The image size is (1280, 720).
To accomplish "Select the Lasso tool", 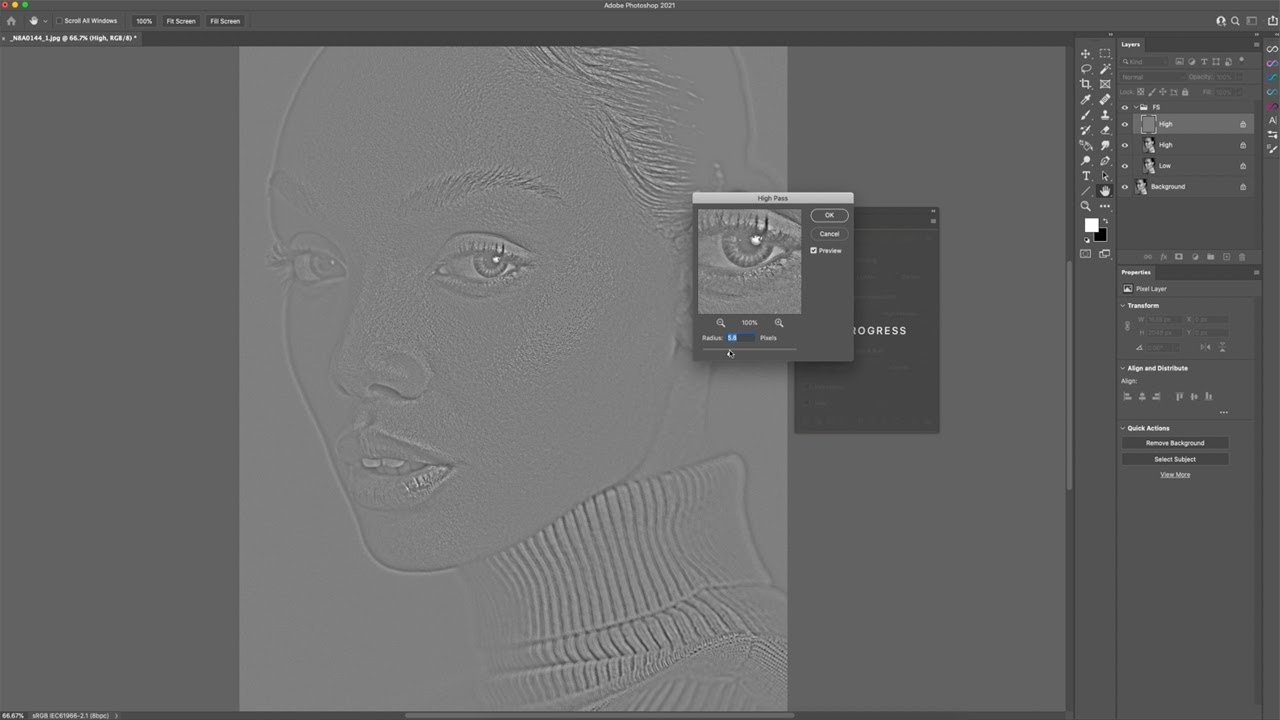I will [1086, 69].
